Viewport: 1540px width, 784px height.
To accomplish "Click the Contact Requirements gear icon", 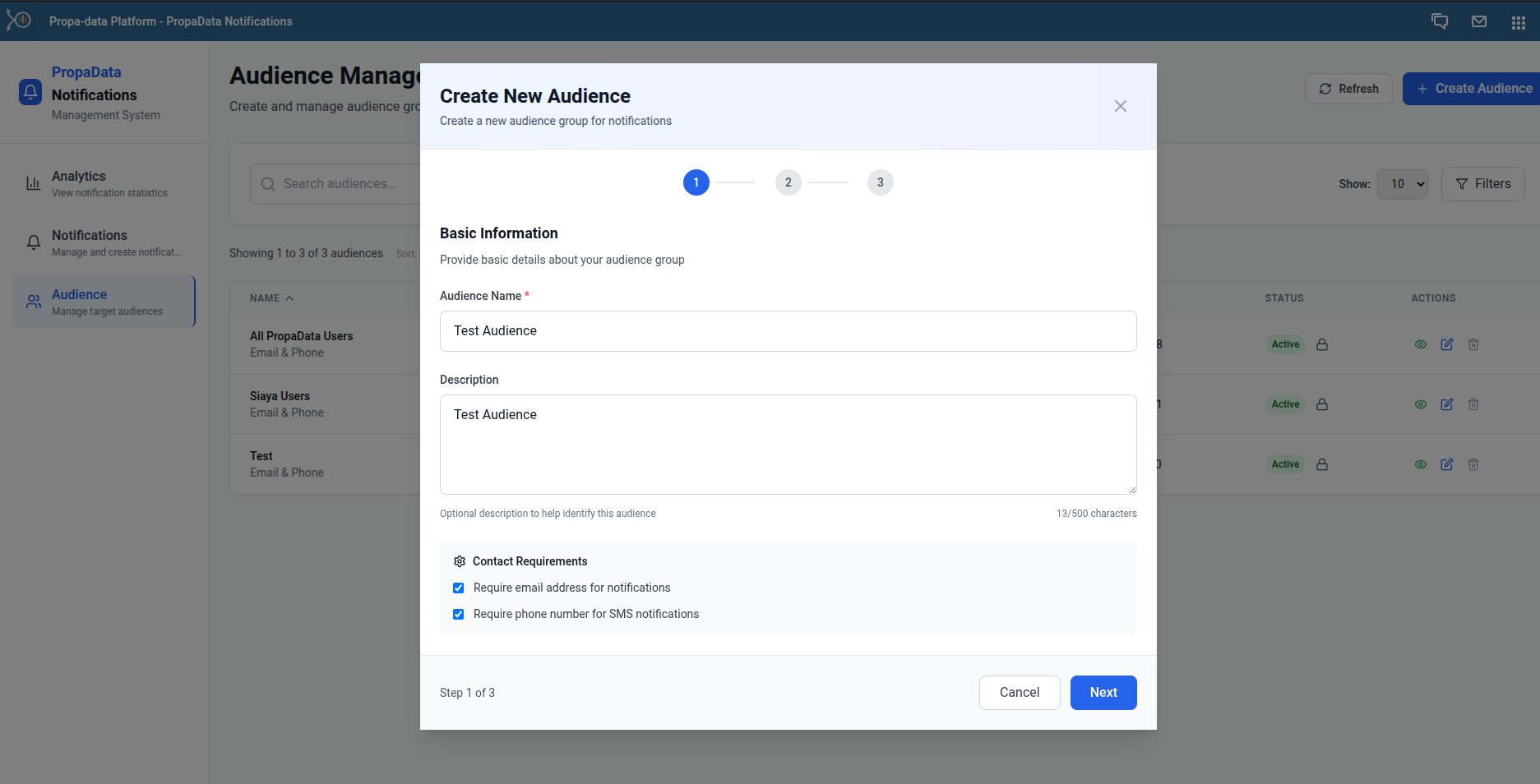I will pyautogui.click(x=460, y=561).
